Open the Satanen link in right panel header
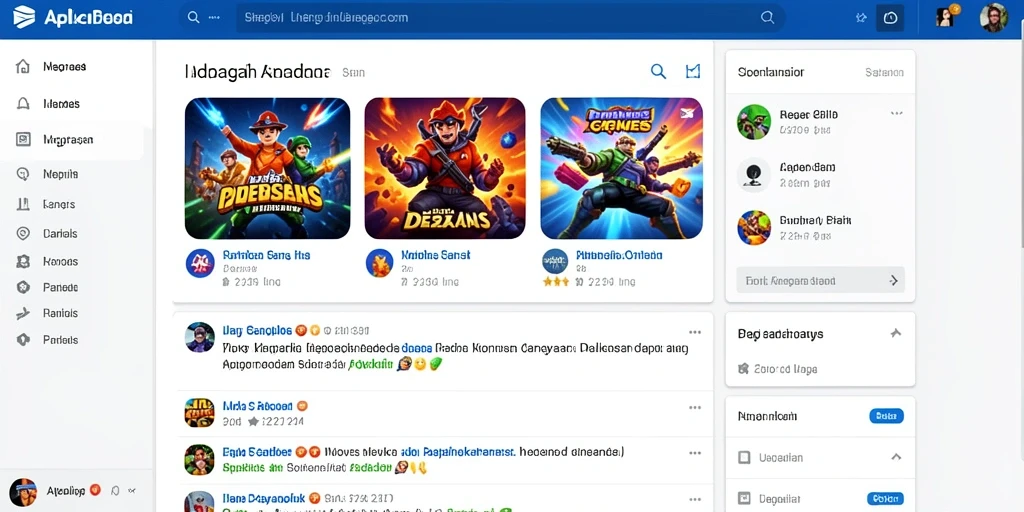The width and height of the screenshot is (1024, 512). 884,72
